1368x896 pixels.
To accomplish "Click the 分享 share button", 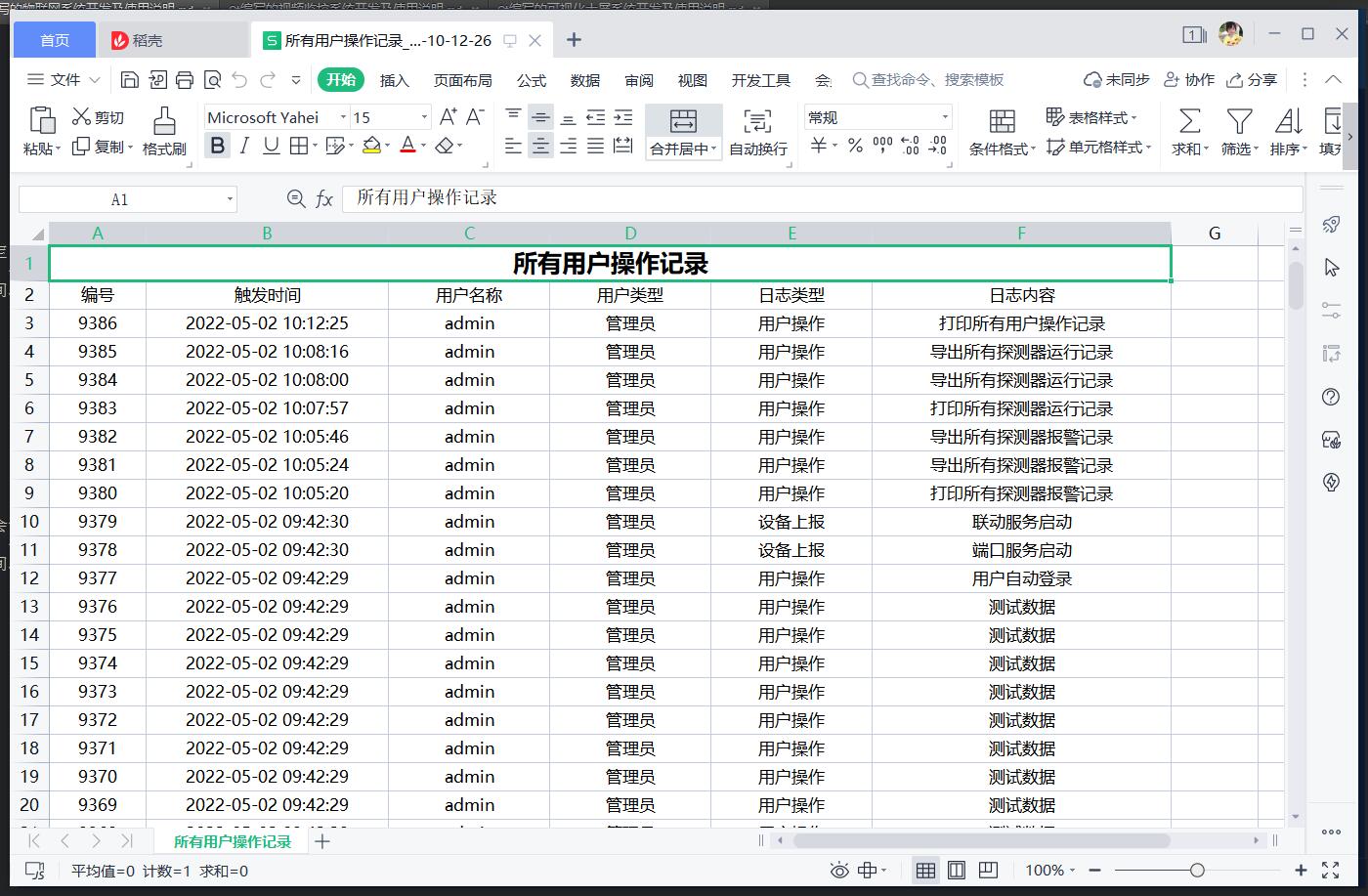I will [x=1253, y=80].
